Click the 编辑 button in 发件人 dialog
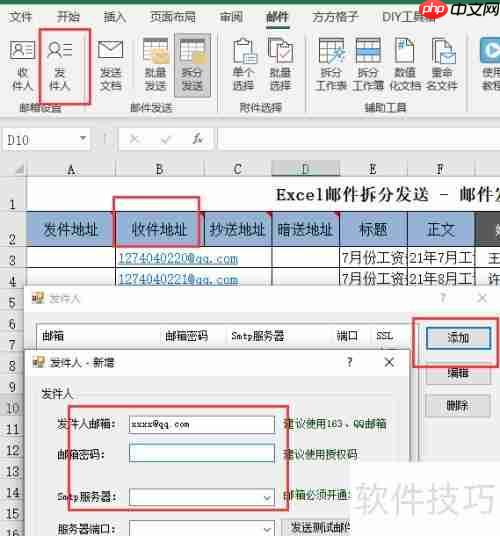 tap(458, 373)
